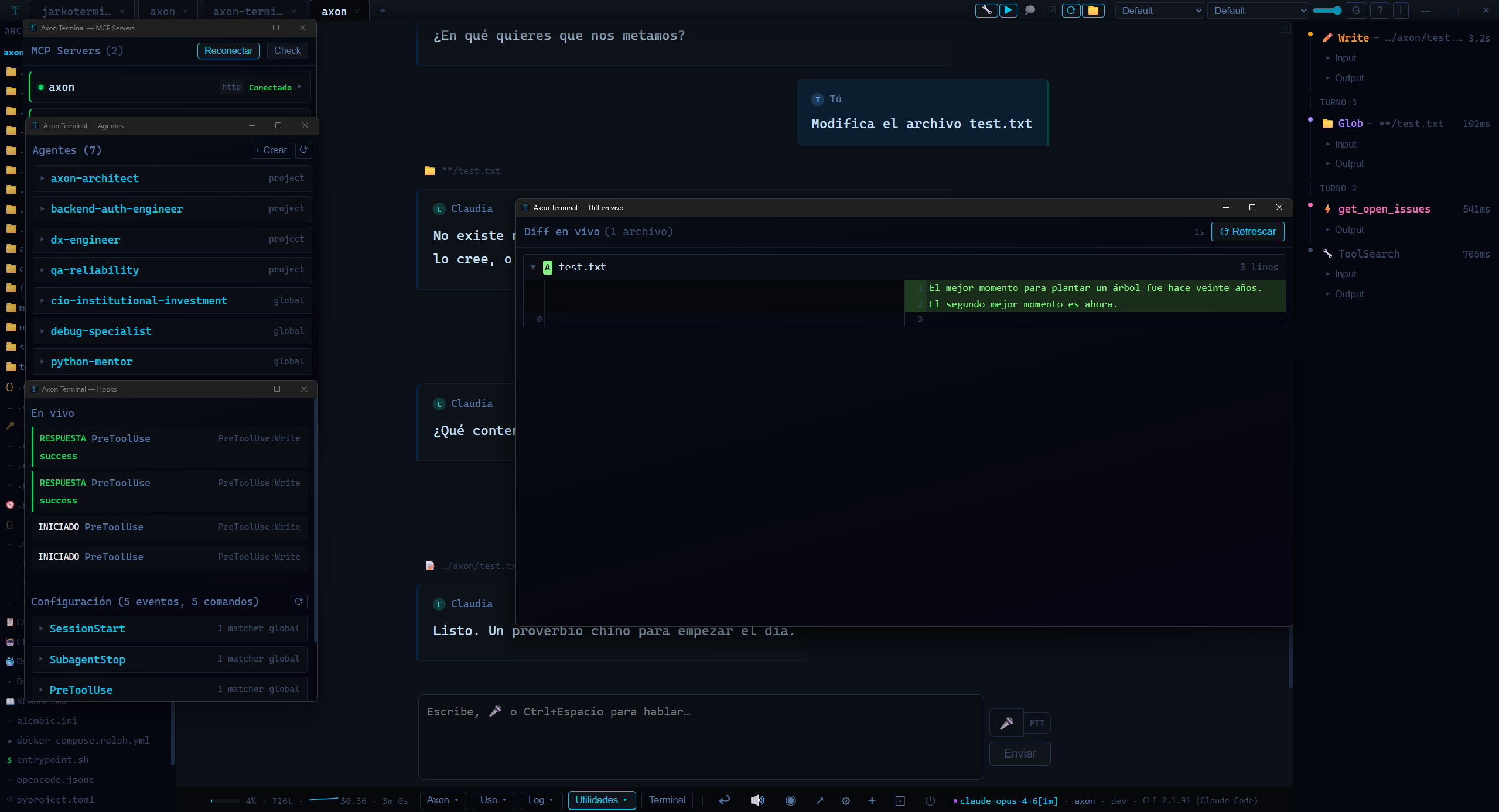This screenshot has height=812, width=1499.
Task: Expand the debug-specialist agent
Action: pyautogui.click(x=172, y=331)
